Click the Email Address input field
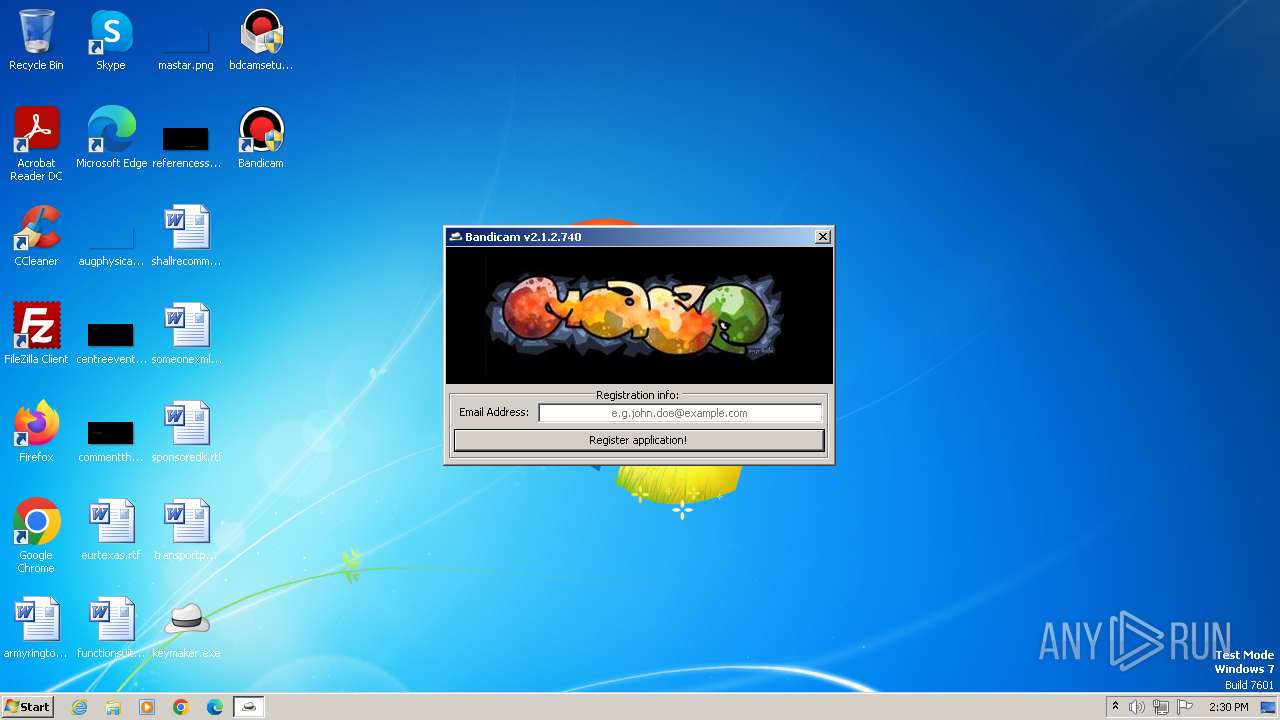Image resolution: width=1280 pixels, height=720 pixels. pos(680,413)
